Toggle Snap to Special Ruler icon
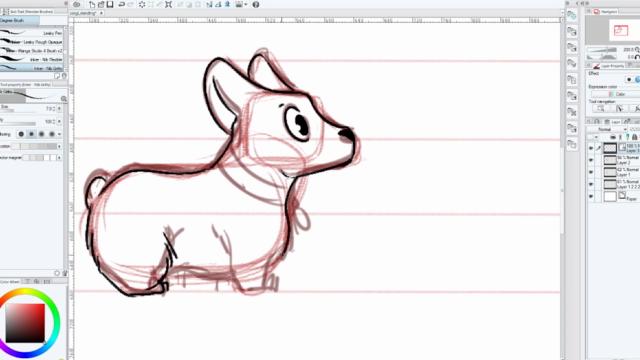640x360 pixels. tap(218, 4)
